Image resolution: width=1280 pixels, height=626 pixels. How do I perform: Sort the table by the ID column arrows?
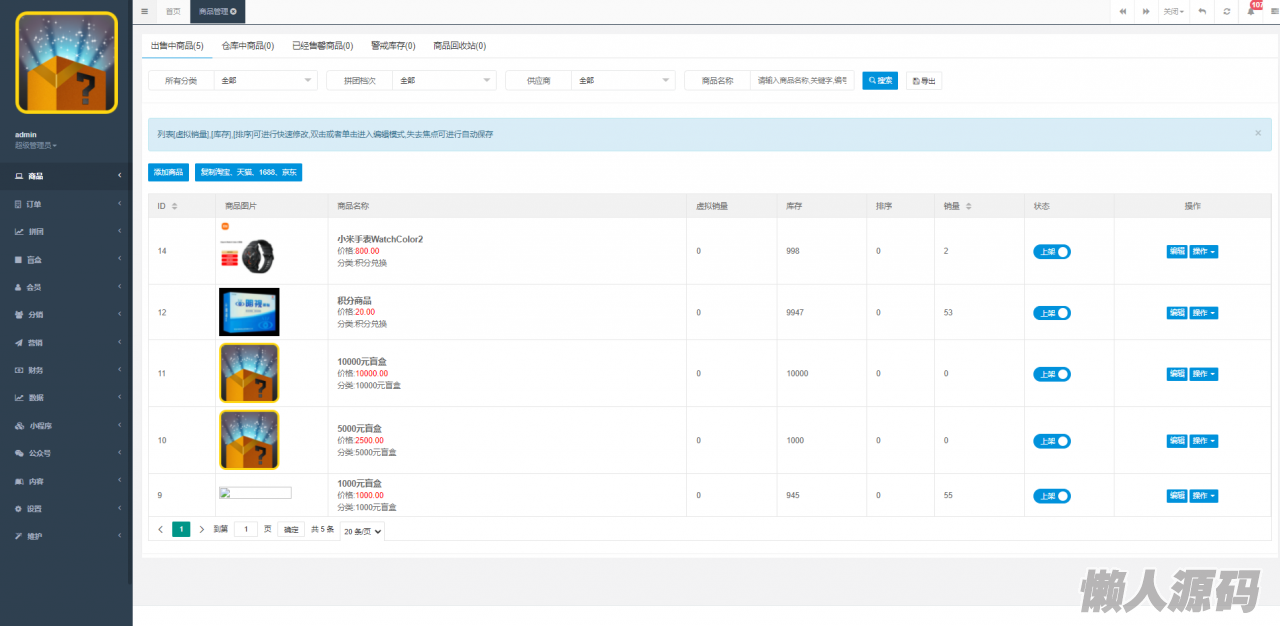(x=175, y=206)
